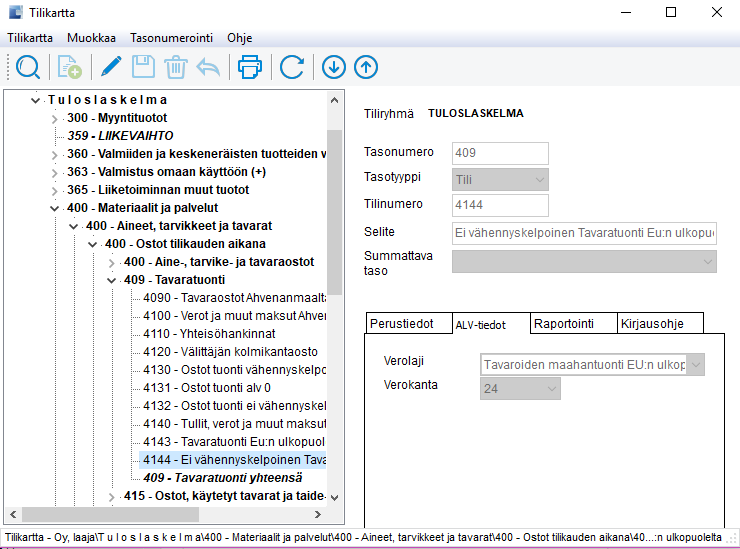Switch to the Kirjausohje tab

(x=660, y=324)
